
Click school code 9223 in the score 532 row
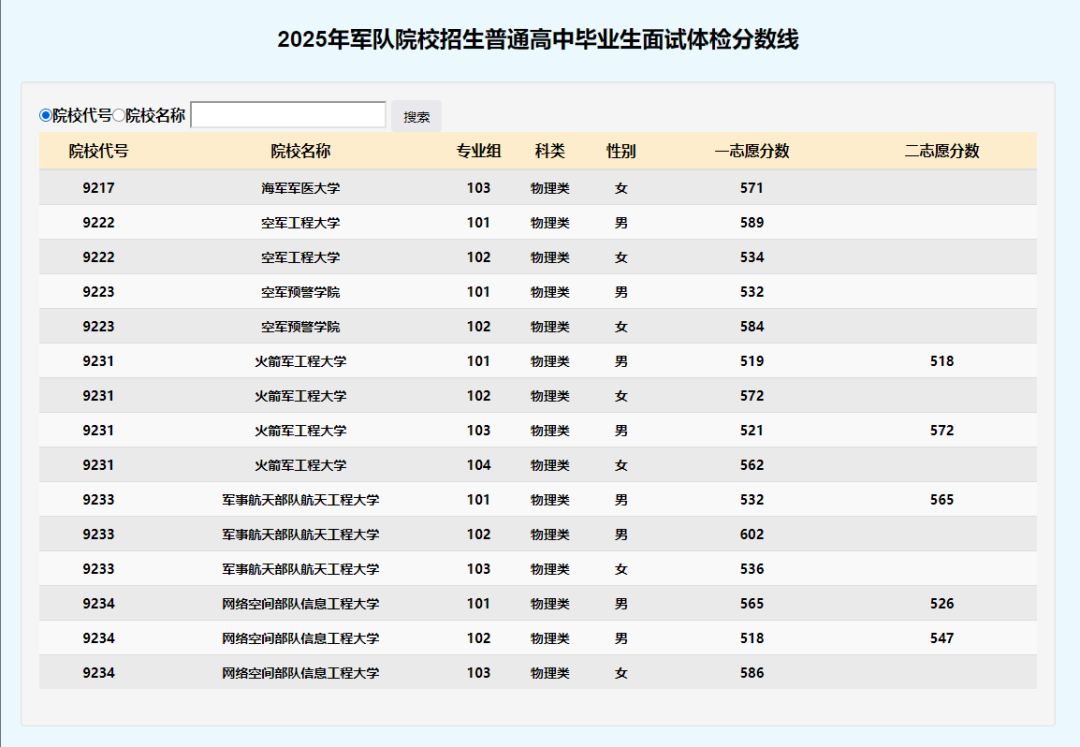click(98, 292)
